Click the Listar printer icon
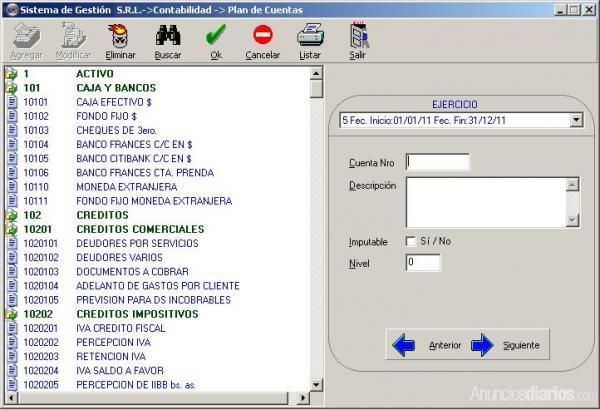Screen dimensions: 600x410 coord(310,37)
